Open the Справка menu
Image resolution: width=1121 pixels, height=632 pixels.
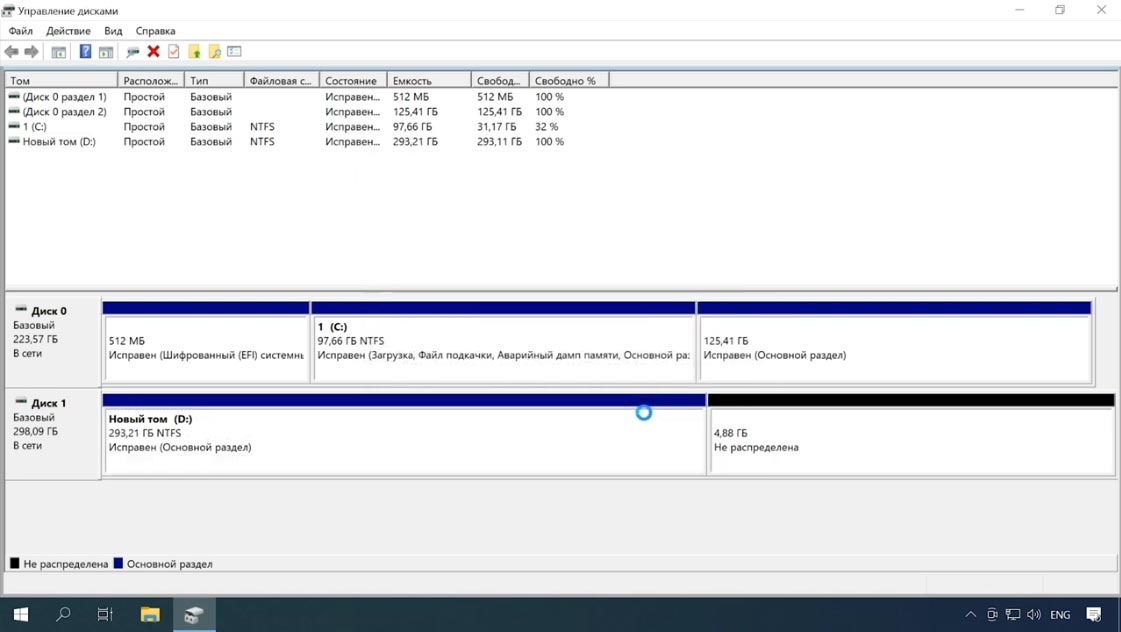155,31
